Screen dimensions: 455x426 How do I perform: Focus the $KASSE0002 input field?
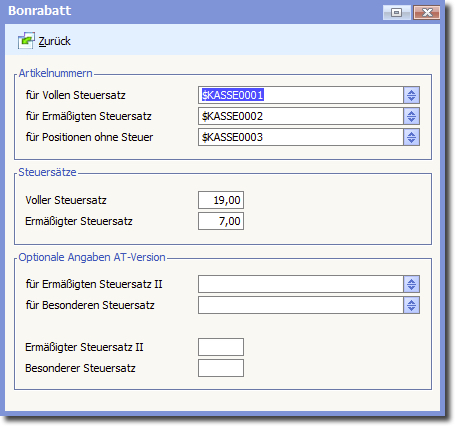tap(301, 116)
